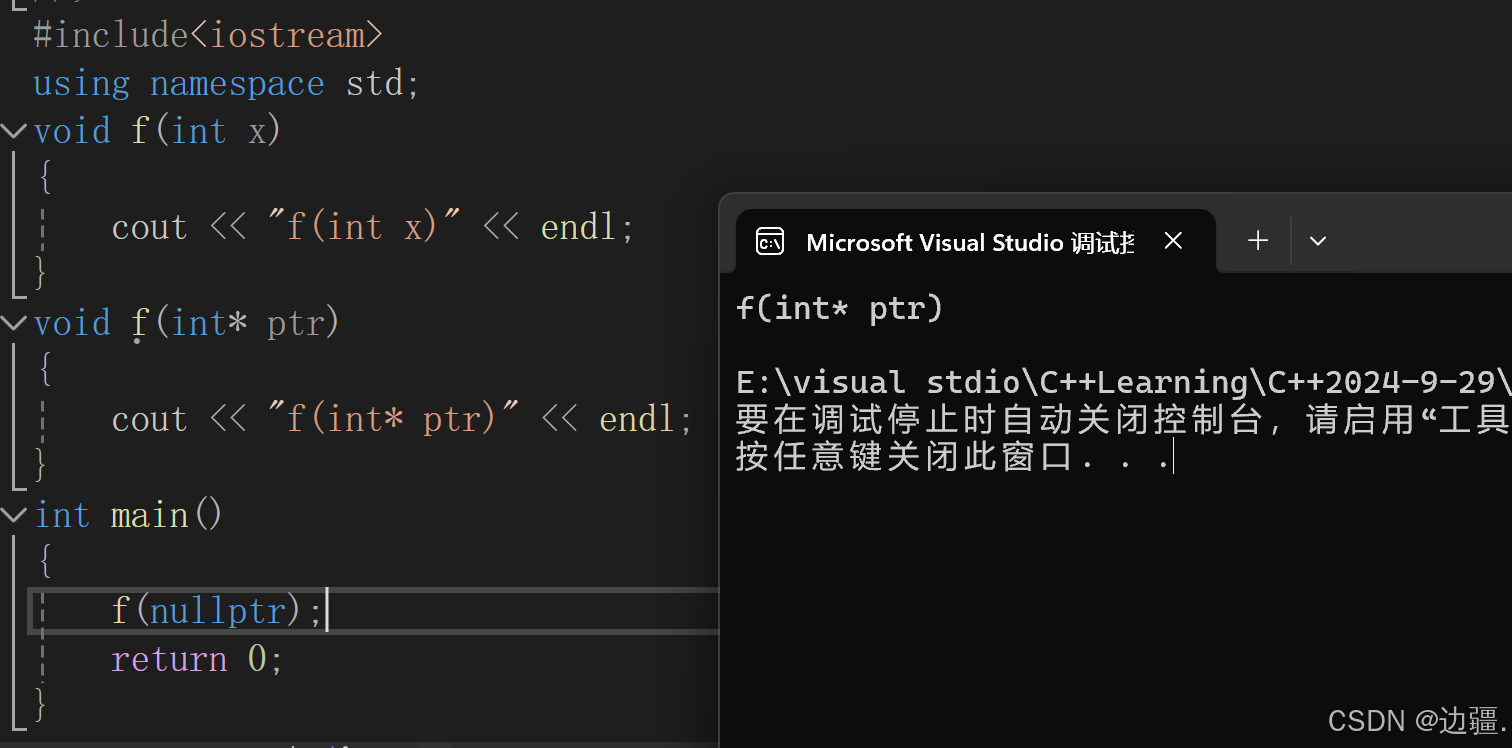
Task: Click the 要在调试停止时 console message line
Action: [1124, 420]
